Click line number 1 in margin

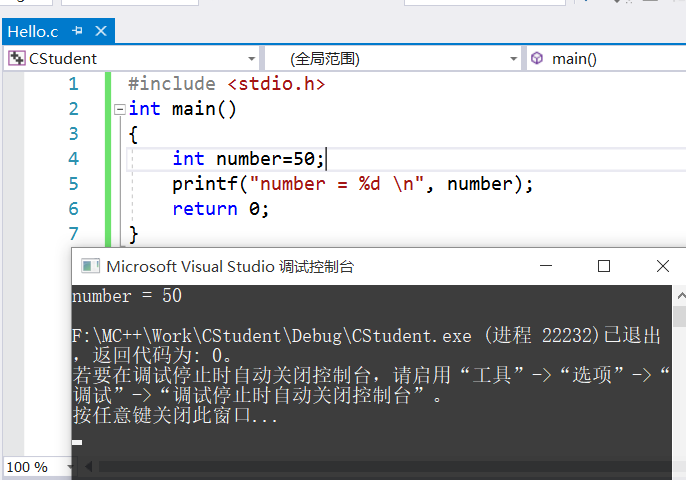coord(74,84)
